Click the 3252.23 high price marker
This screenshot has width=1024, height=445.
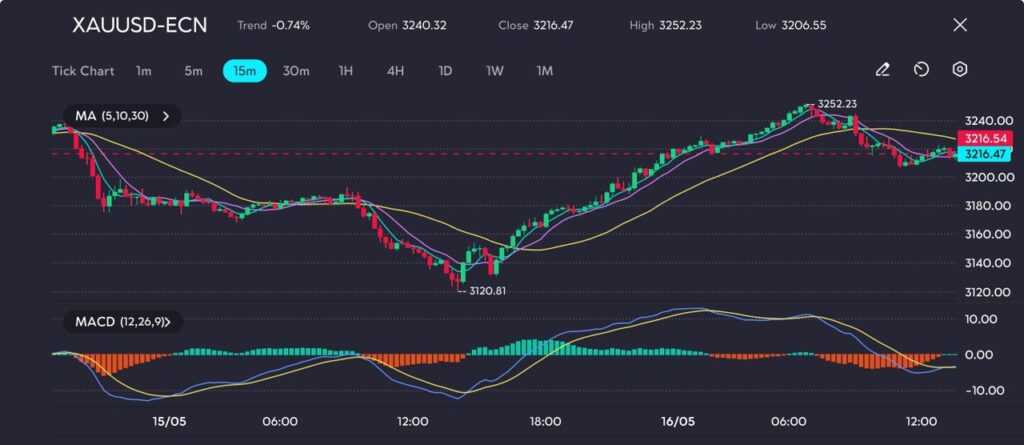pyautogui.click(x=837, y=104)
